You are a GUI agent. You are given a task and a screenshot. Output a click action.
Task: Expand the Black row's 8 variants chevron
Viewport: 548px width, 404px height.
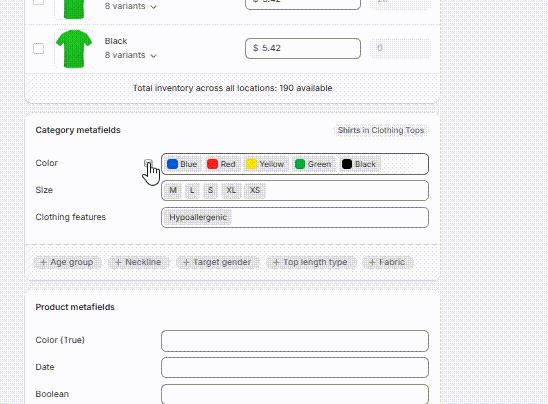153,56
